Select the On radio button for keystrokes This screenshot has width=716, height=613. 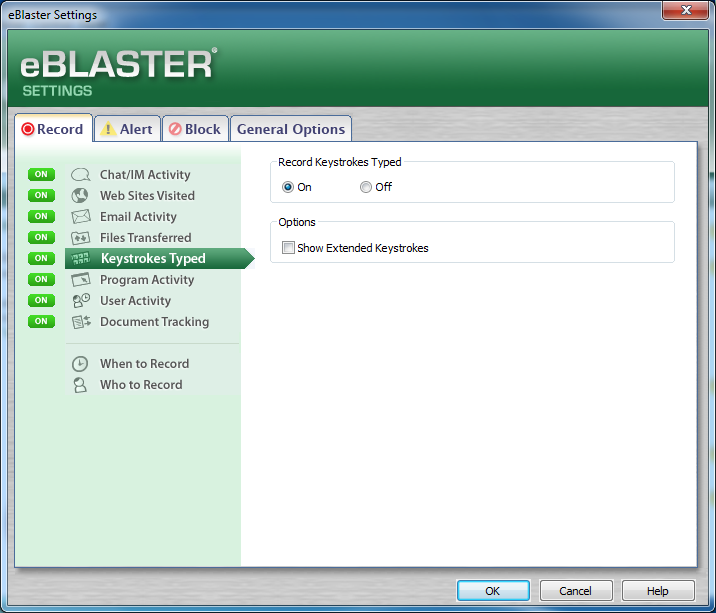click(x=288, y=187)
